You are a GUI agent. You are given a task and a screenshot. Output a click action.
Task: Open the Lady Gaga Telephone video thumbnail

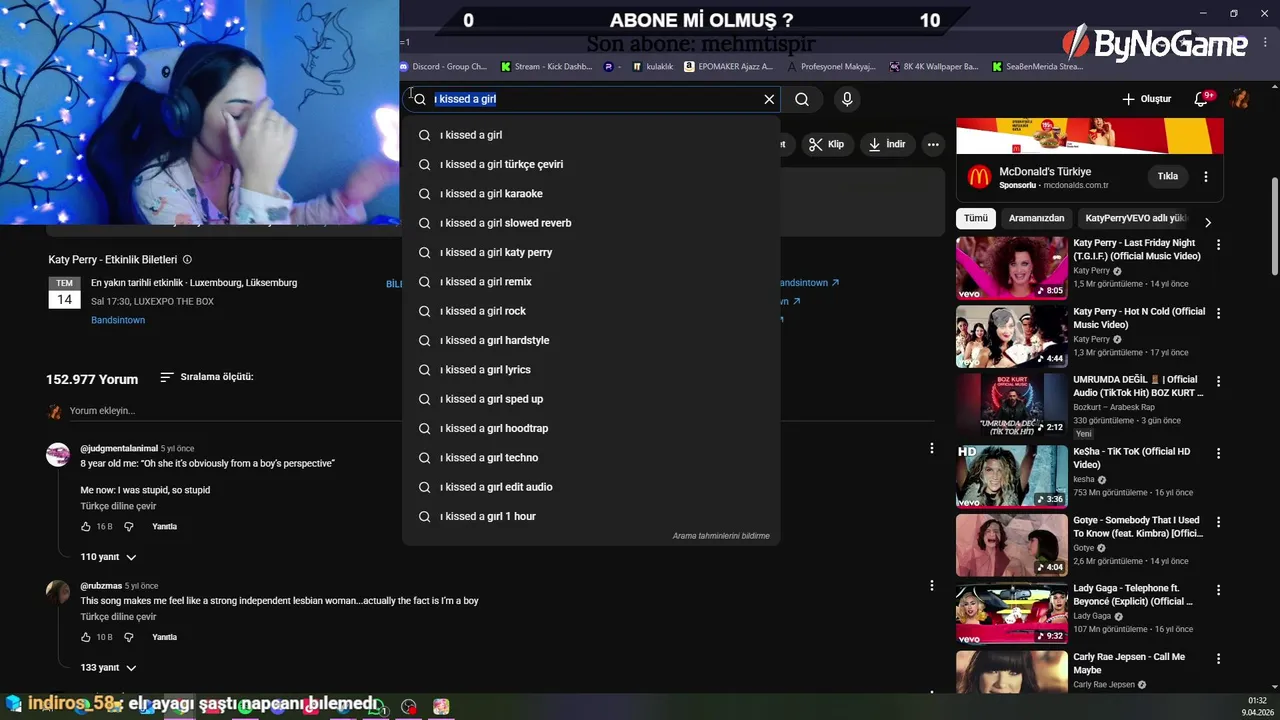point(1012,614)
